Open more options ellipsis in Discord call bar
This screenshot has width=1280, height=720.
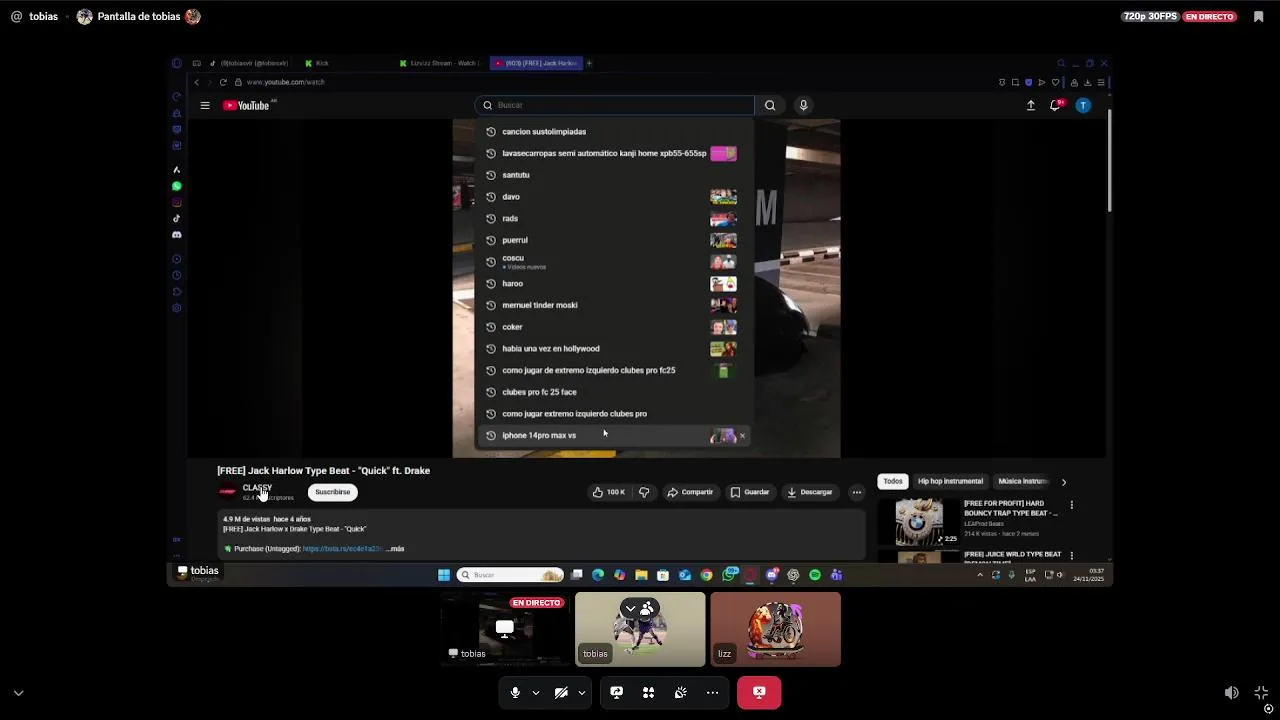[x=712, y=692]
